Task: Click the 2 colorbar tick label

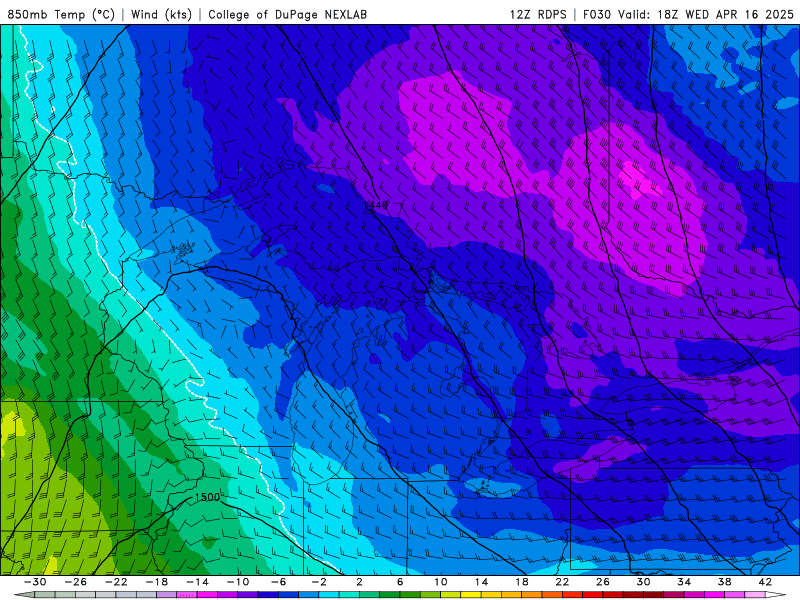Action: [359, 582]
